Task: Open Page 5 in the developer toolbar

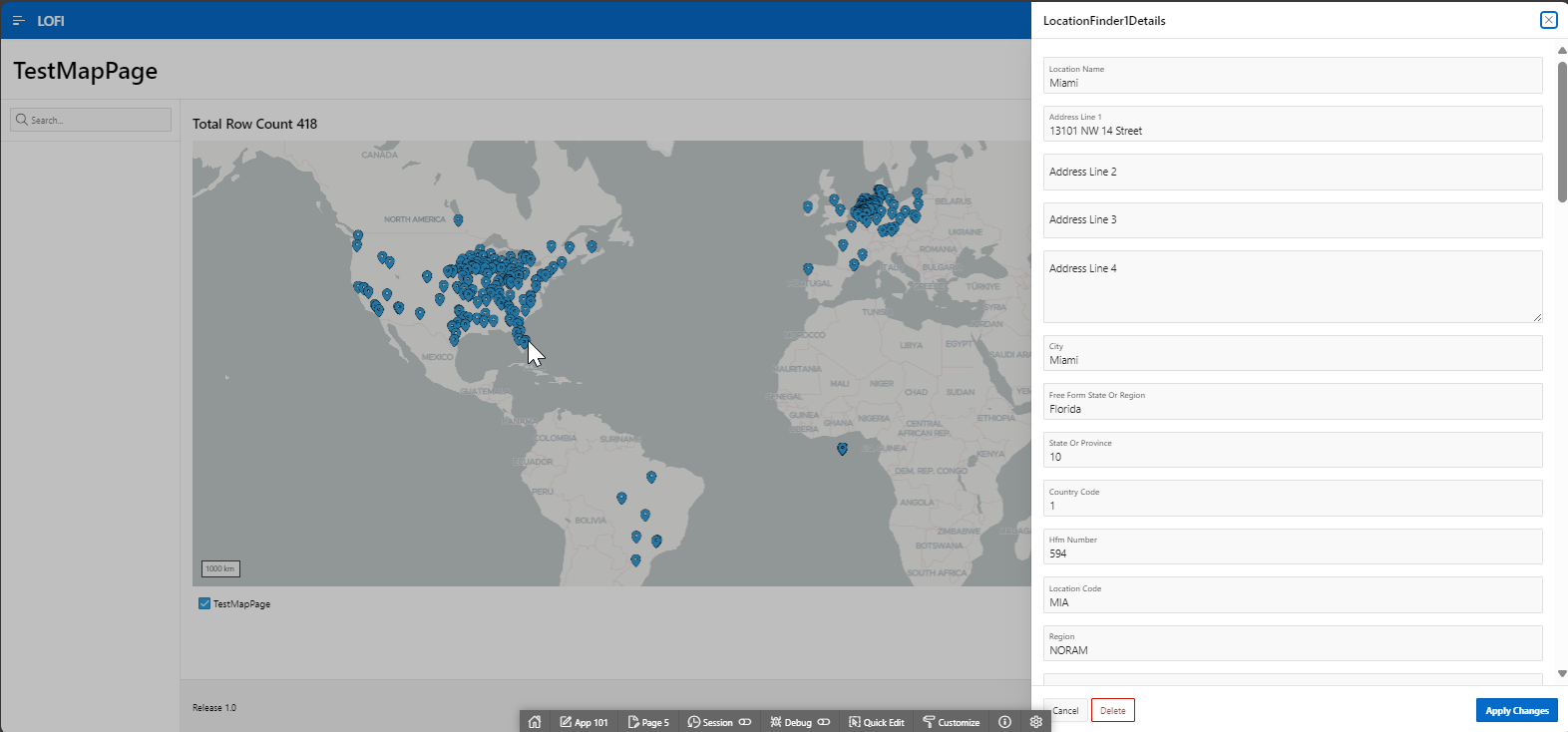Action: click(648, 722)
